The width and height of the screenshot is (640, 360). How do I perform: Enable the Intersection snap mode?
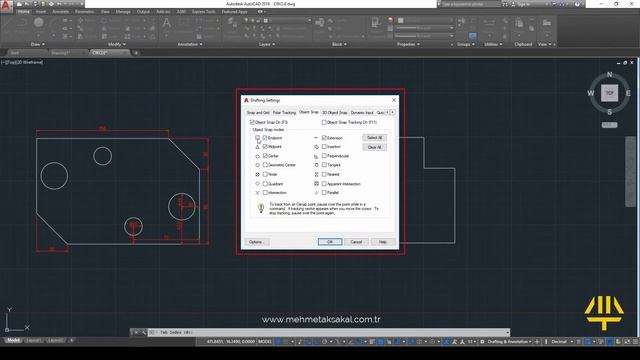(265, 193)
